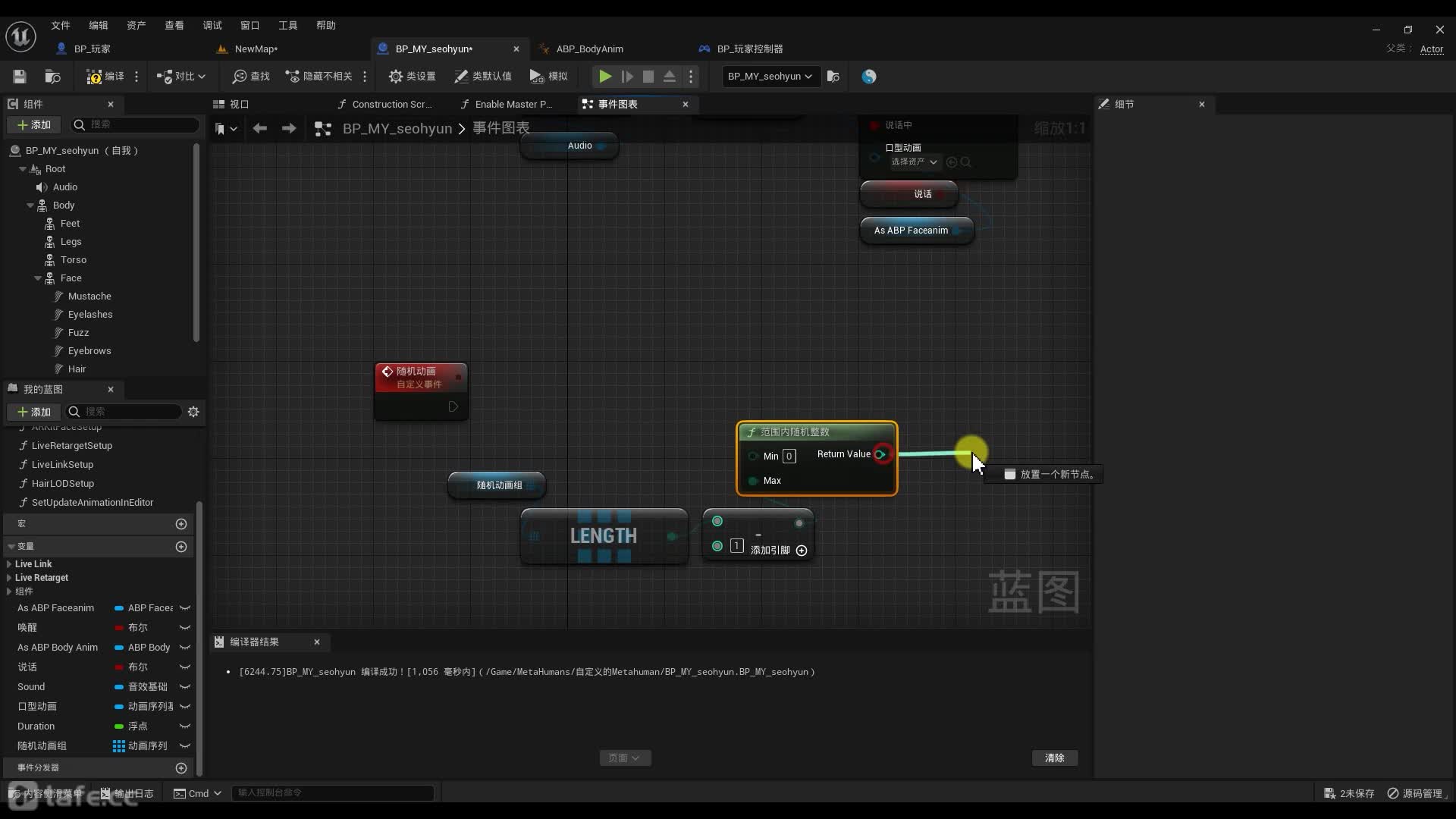The width and height of the screenshot is (1456, 819).
Task: Toggle visibility eye for 唤醒 variable
Action: click(x=184, y=628)
